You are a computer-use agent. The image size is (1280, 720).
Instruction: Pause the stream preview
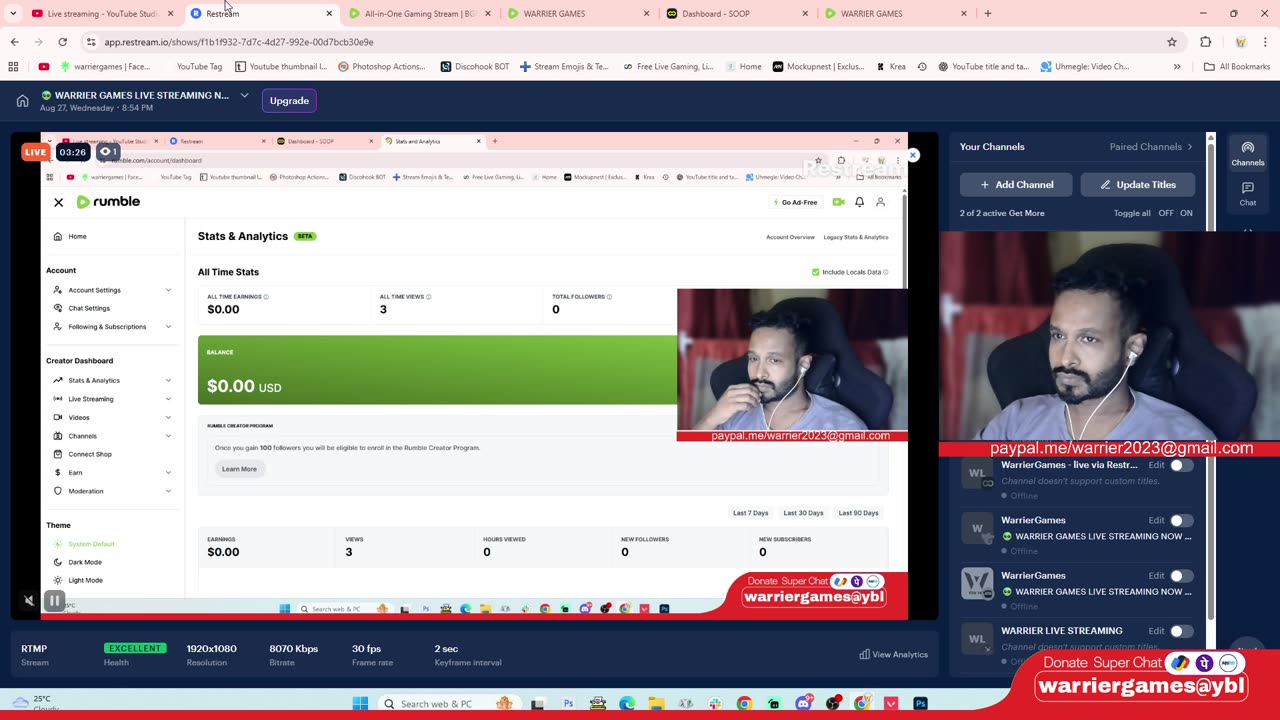pos(54,601)
